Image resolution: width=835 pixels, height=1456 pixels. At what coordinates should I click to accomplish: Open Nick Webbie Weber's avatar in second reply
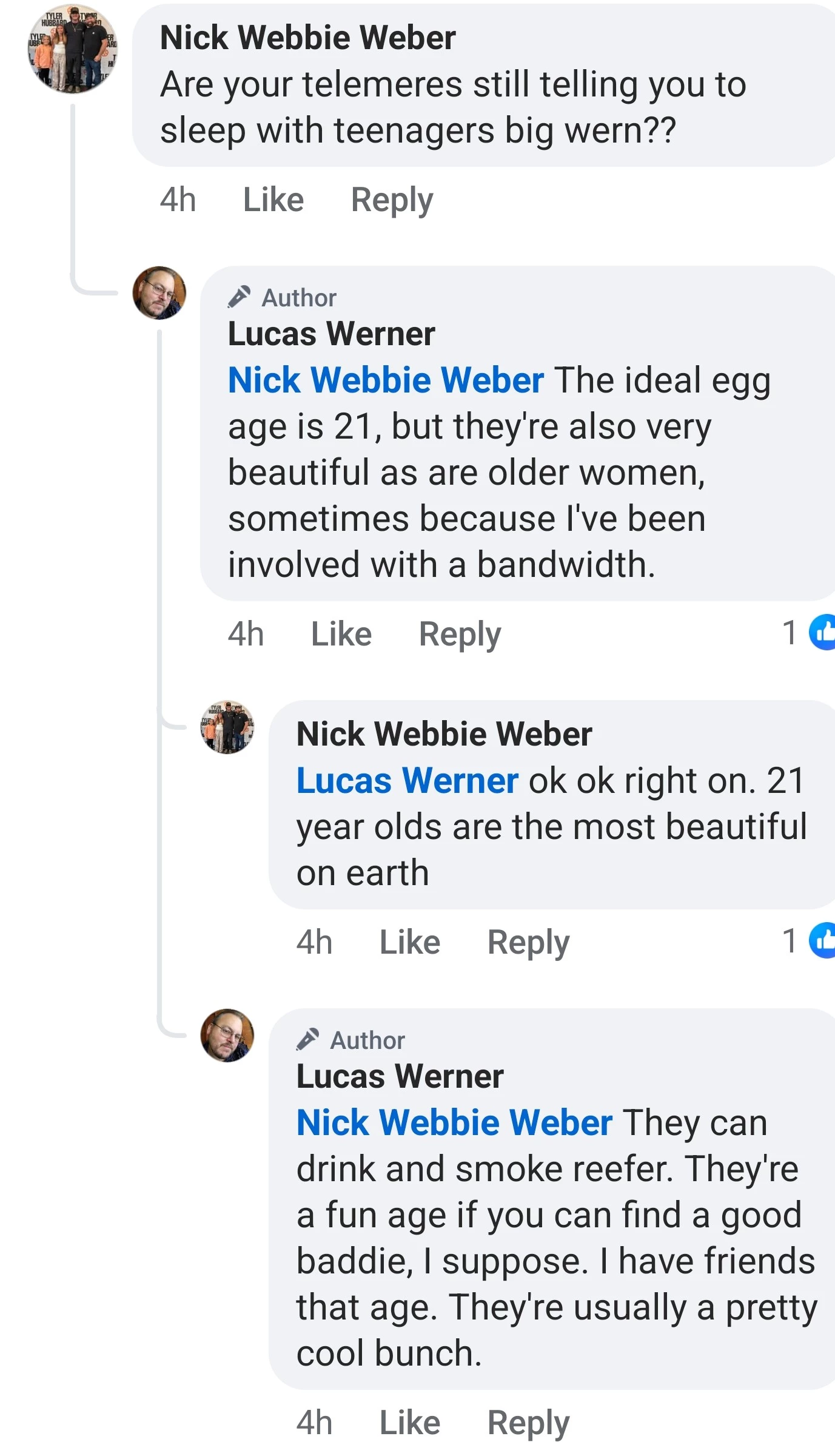(x=227, y=727)
